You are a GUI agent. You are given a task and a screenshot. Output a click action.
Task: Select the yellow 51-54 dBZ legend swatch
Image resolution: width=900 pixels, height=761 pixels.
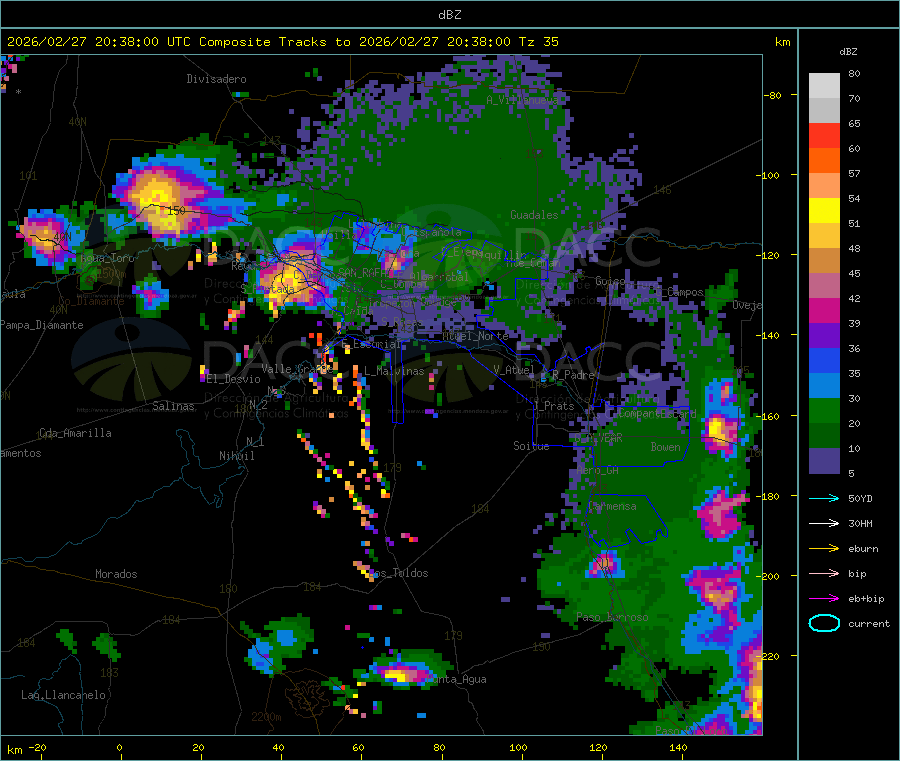[x=824, y=211]
